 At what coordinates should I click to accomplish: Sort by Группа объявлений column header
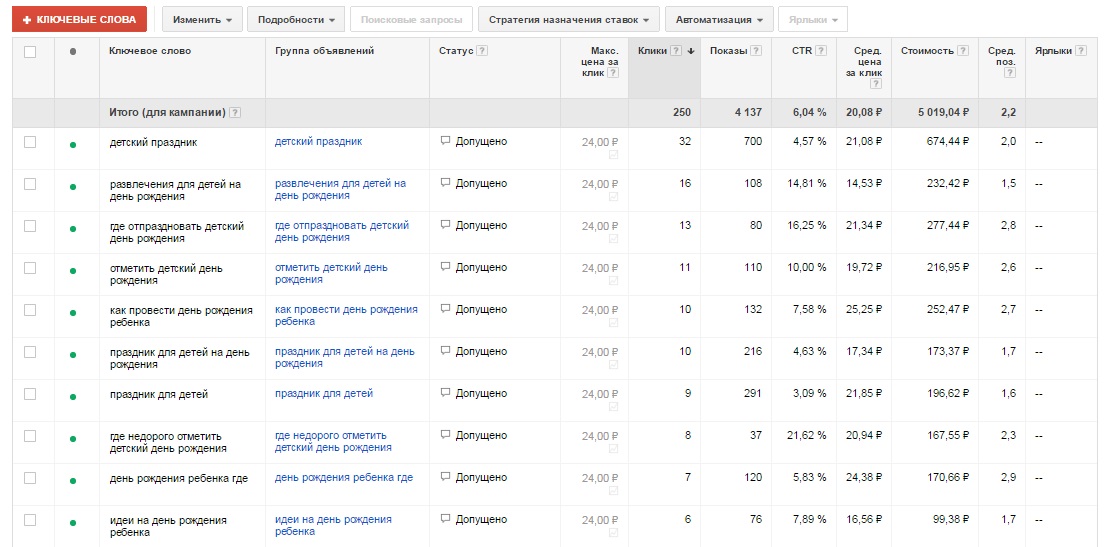tap(324, 51)
